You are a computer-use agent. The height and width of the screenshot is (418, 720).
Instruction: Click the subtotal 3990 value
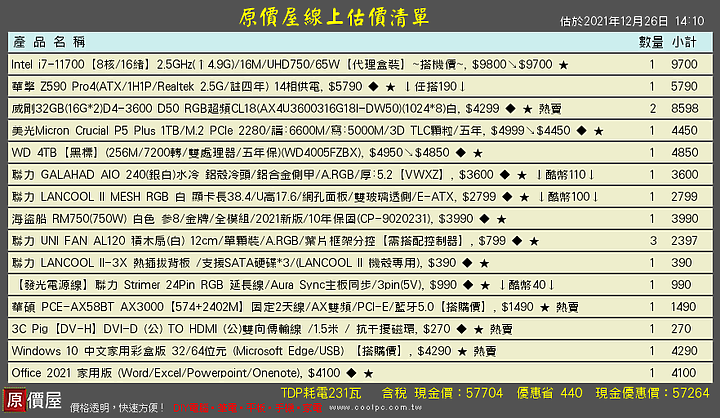click(684, 219)
